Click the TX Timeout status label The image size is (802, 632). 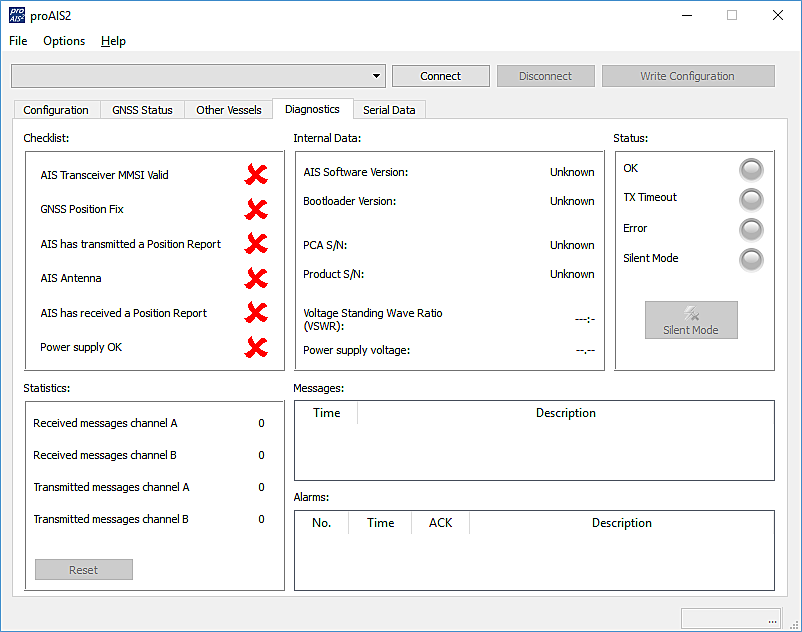tap(650, 197)
